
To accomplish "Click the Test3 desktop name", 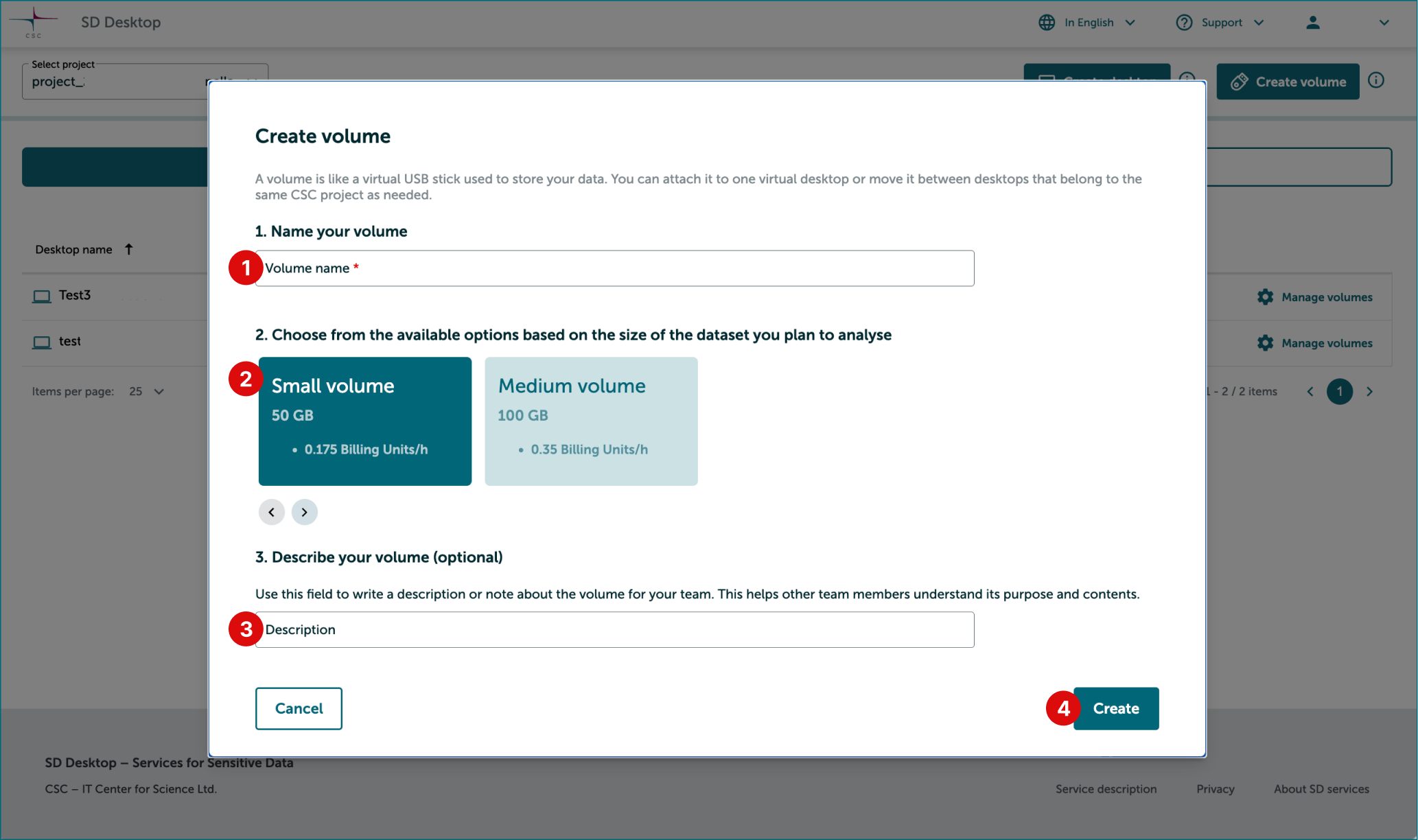I will (75, 295).
